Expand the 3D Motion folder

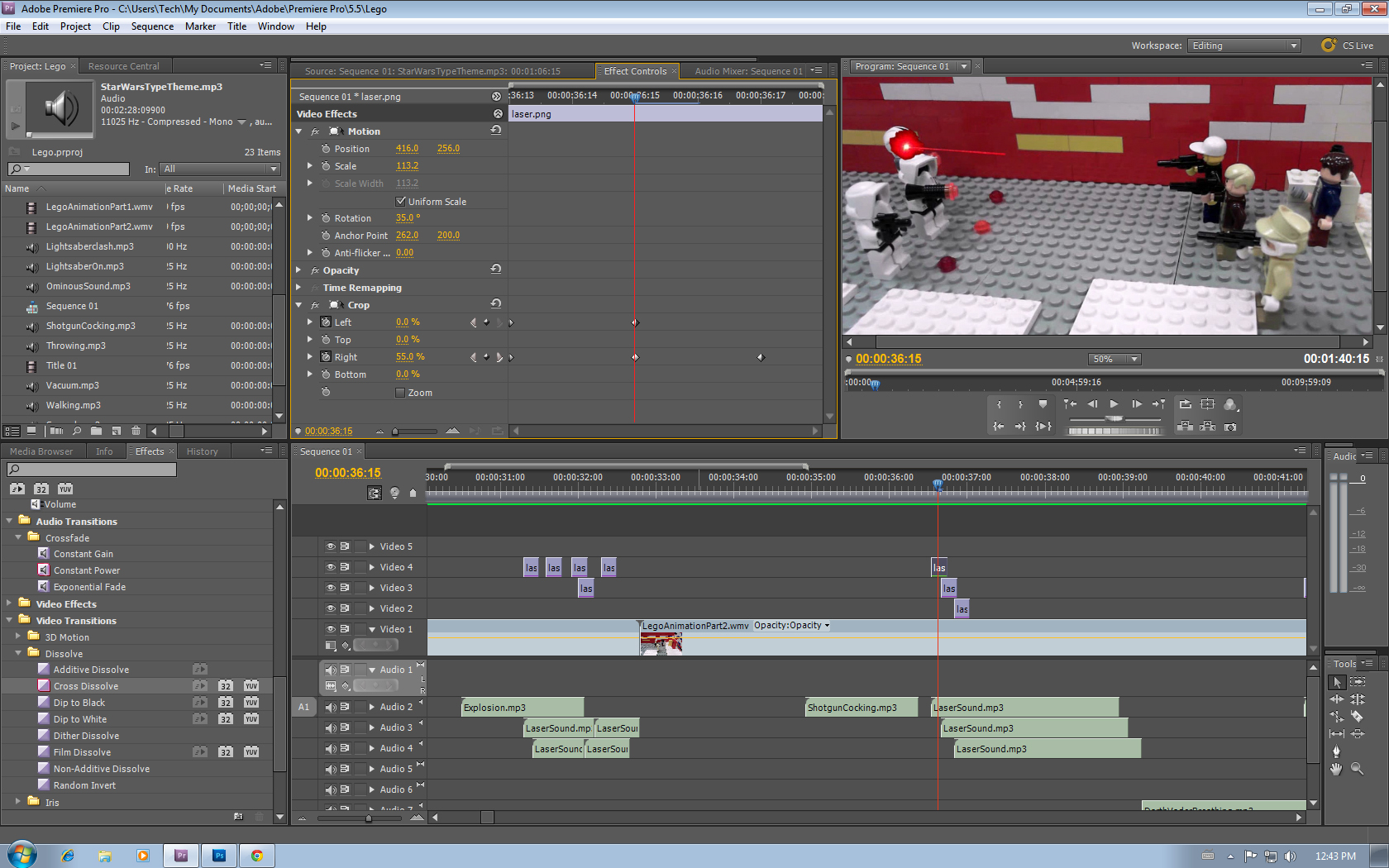18,637
